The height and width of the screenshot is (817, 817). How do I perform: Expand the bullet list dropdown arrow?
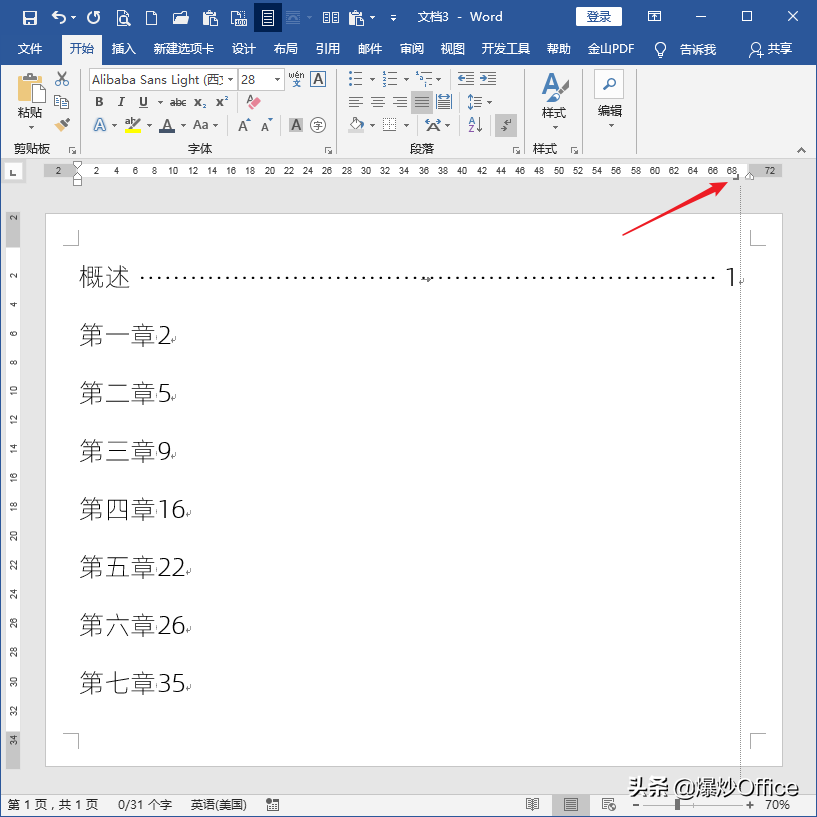[x=373, y=79]
